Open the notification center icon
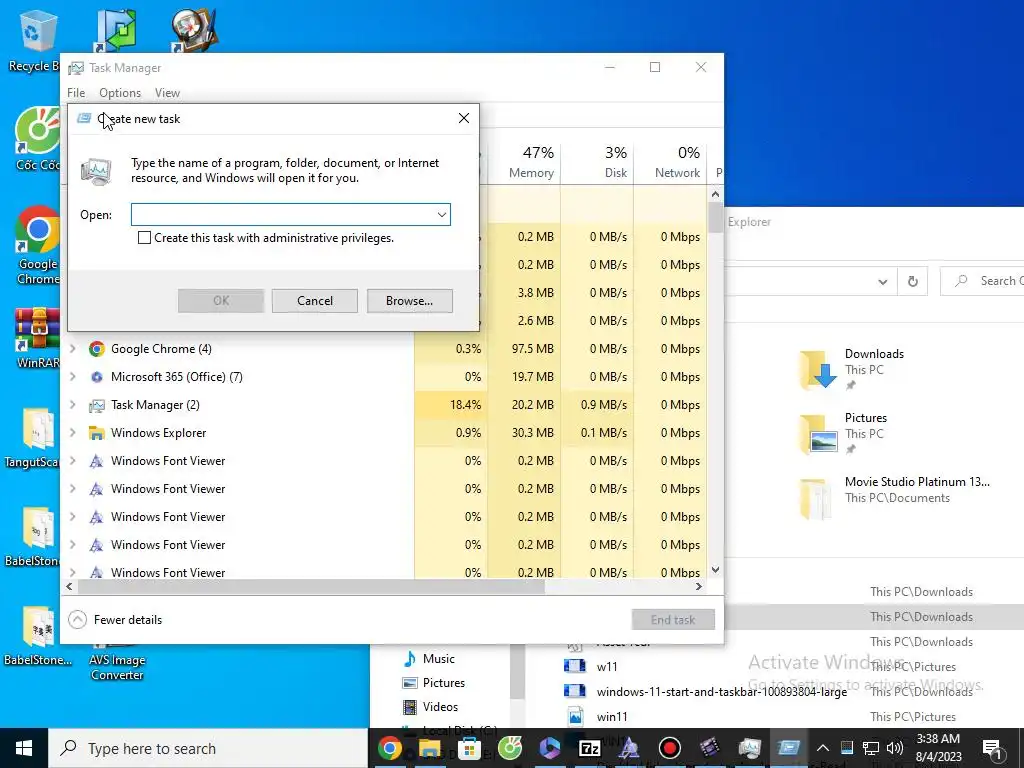Viewport: 1024px width, 768px height. pyautogui.click(x=991, y=748)
